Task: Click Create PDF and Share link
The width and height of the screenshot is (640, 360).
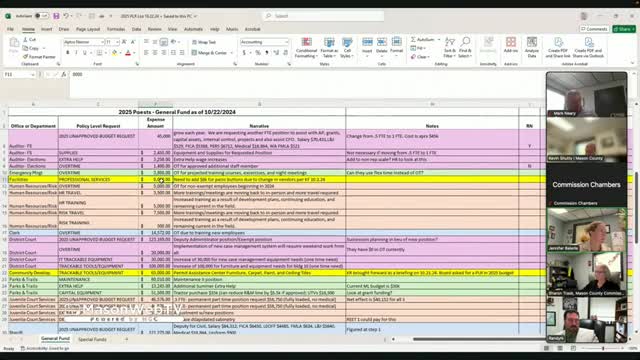Action: point(558,47)
